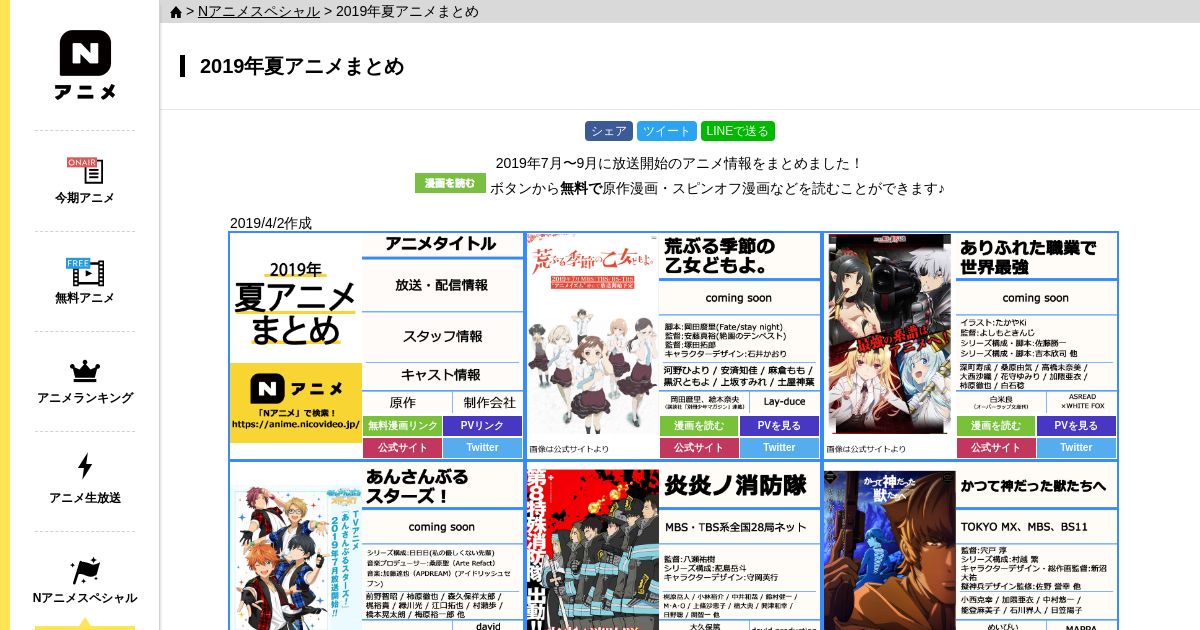The width and height of the screenshot is (1200, 630).
Task: Click MBS・TBS系全国28局ネット broadcast info
Action: click(735, 526)
